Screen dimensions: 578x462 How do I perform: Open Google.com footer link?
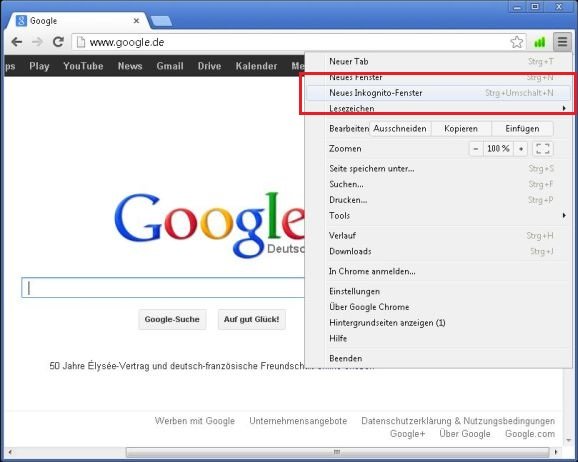tap(530, 434)
